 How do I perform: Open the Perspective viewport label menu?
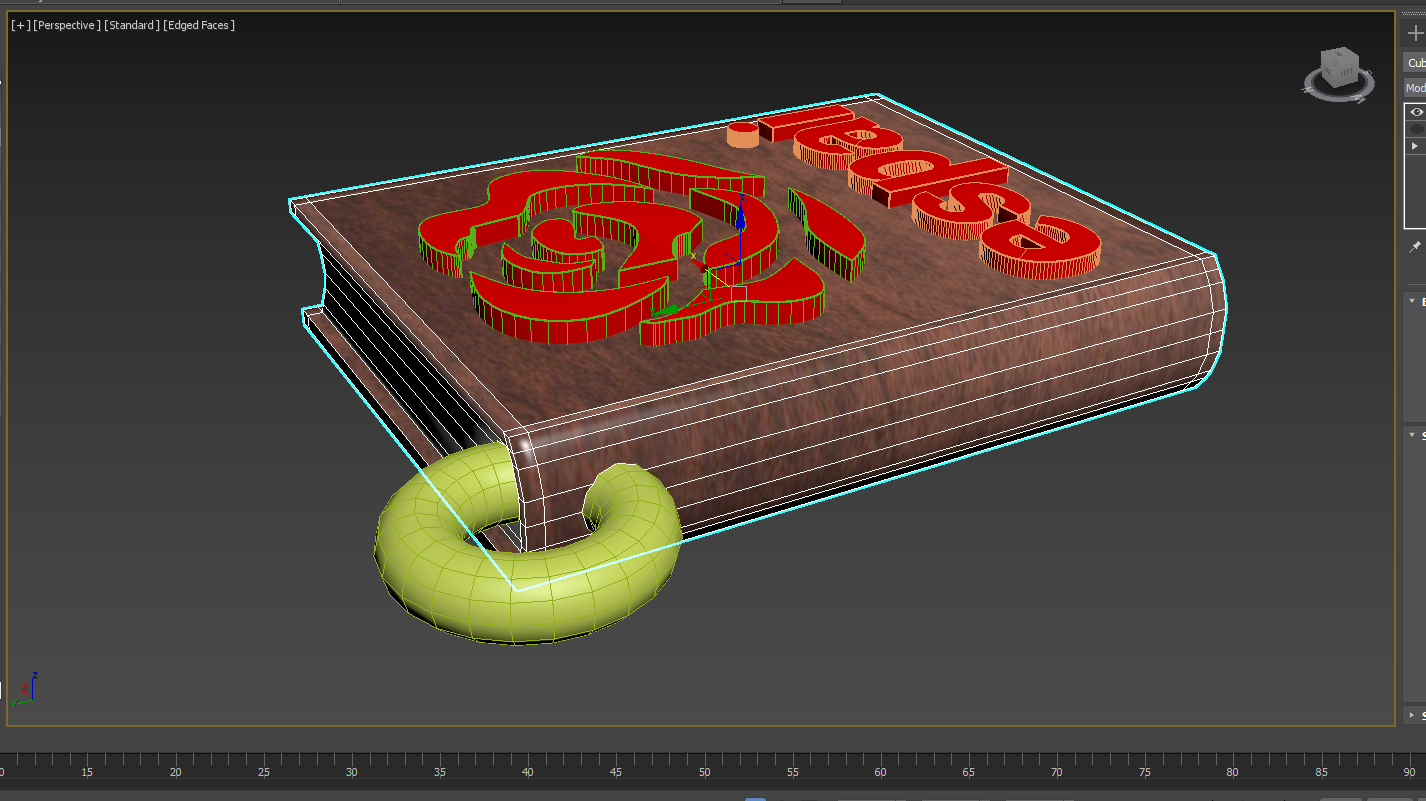click(66, 25)
